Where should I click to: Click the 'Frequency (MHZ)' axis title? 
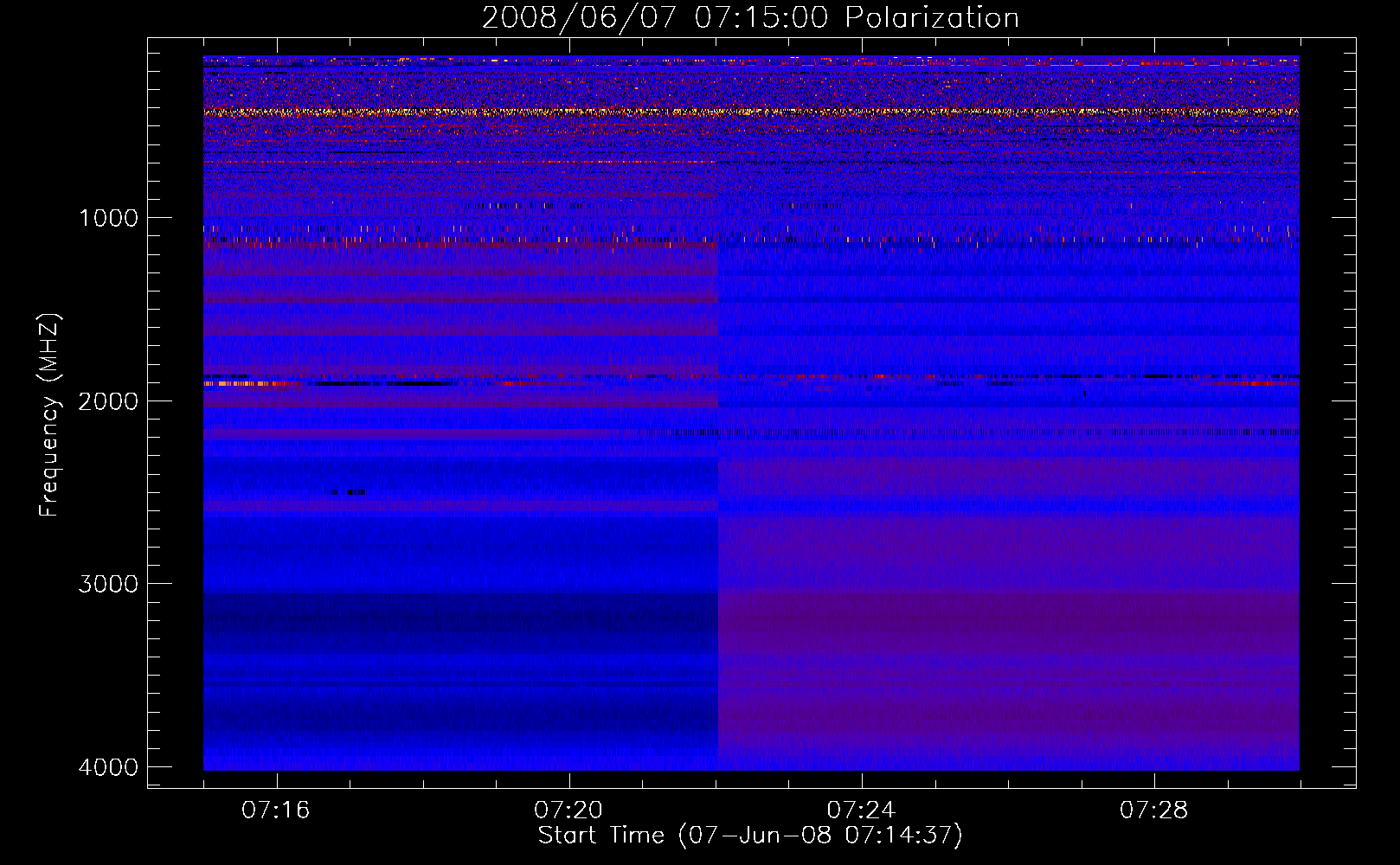point(50,415)
